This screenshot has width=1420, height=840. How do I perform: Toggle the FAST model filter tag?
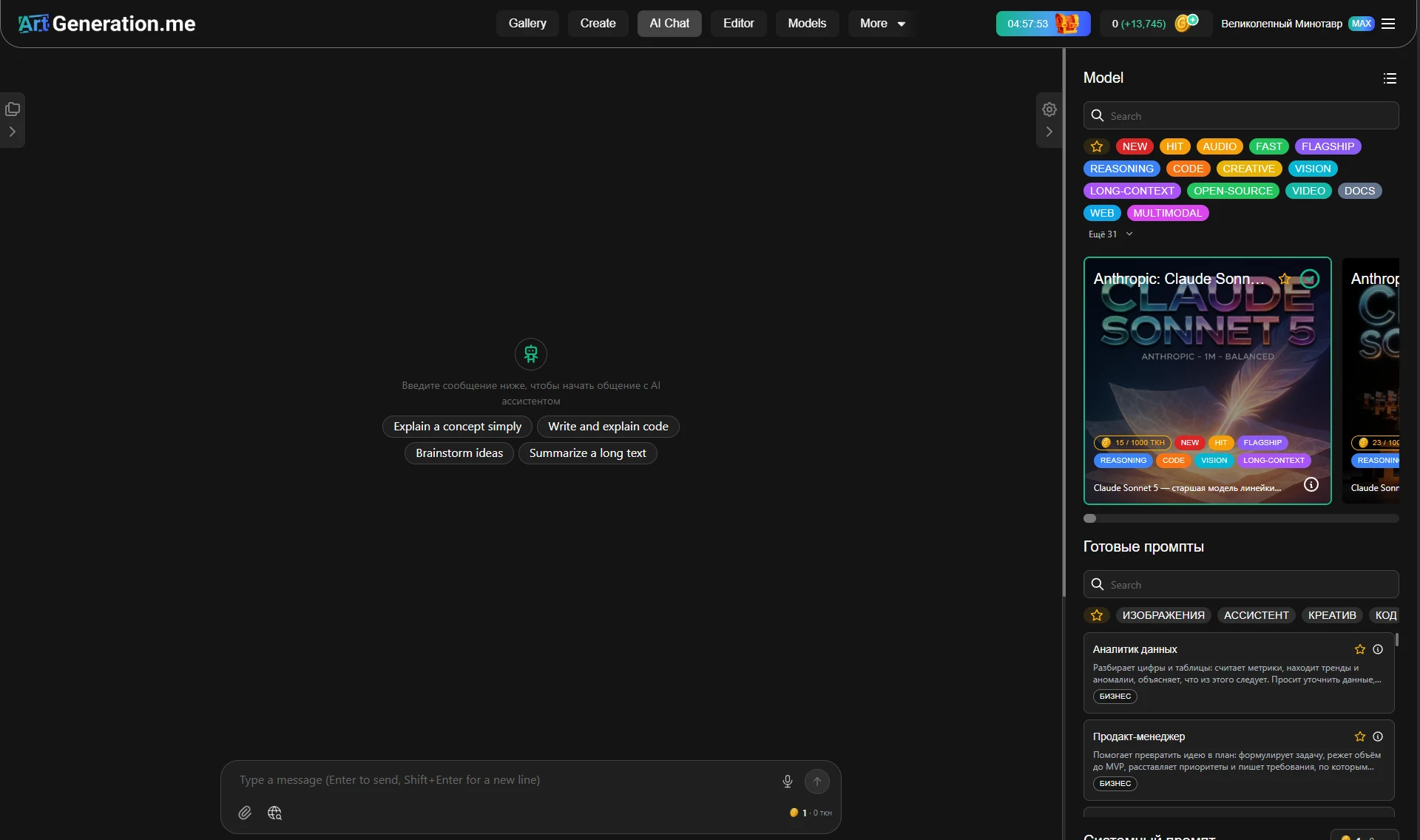coord(1268,146)
